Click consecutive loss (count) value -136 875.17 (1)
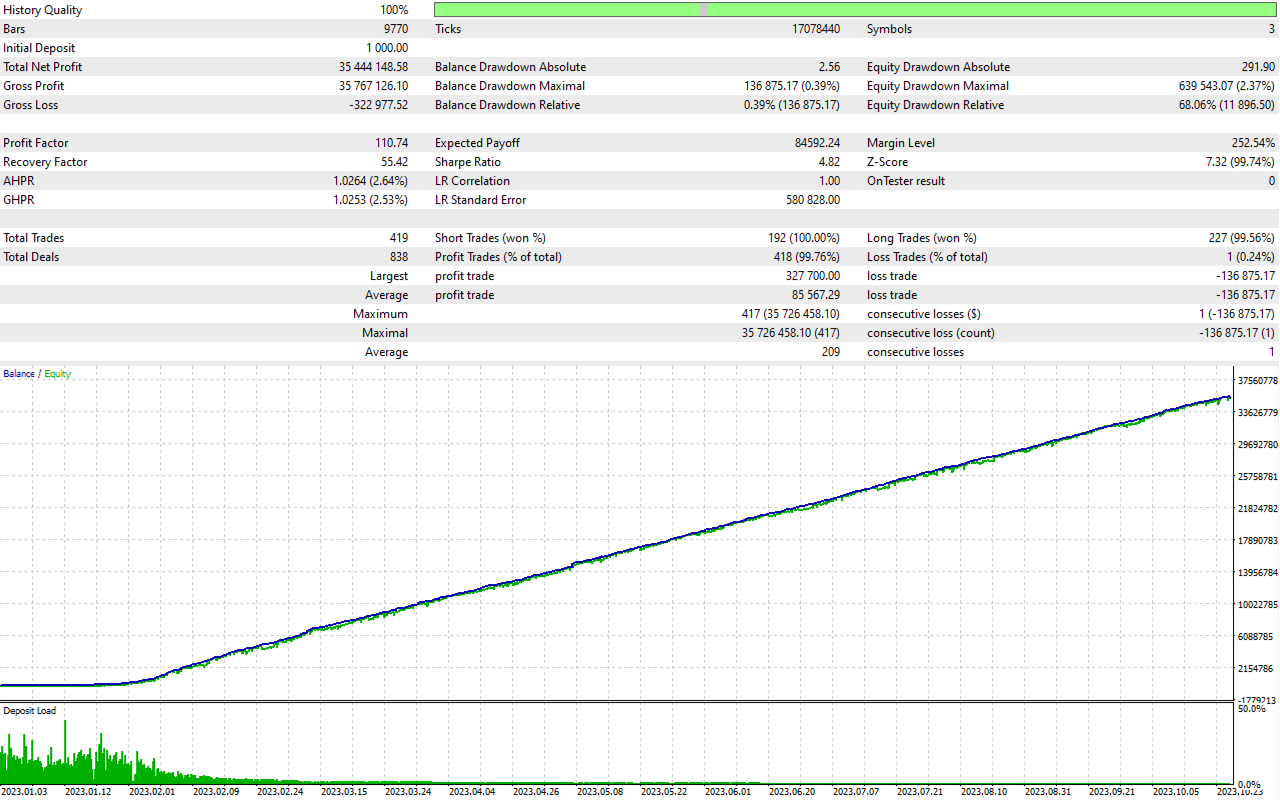1280x800 pixels. coord(1237,333)
